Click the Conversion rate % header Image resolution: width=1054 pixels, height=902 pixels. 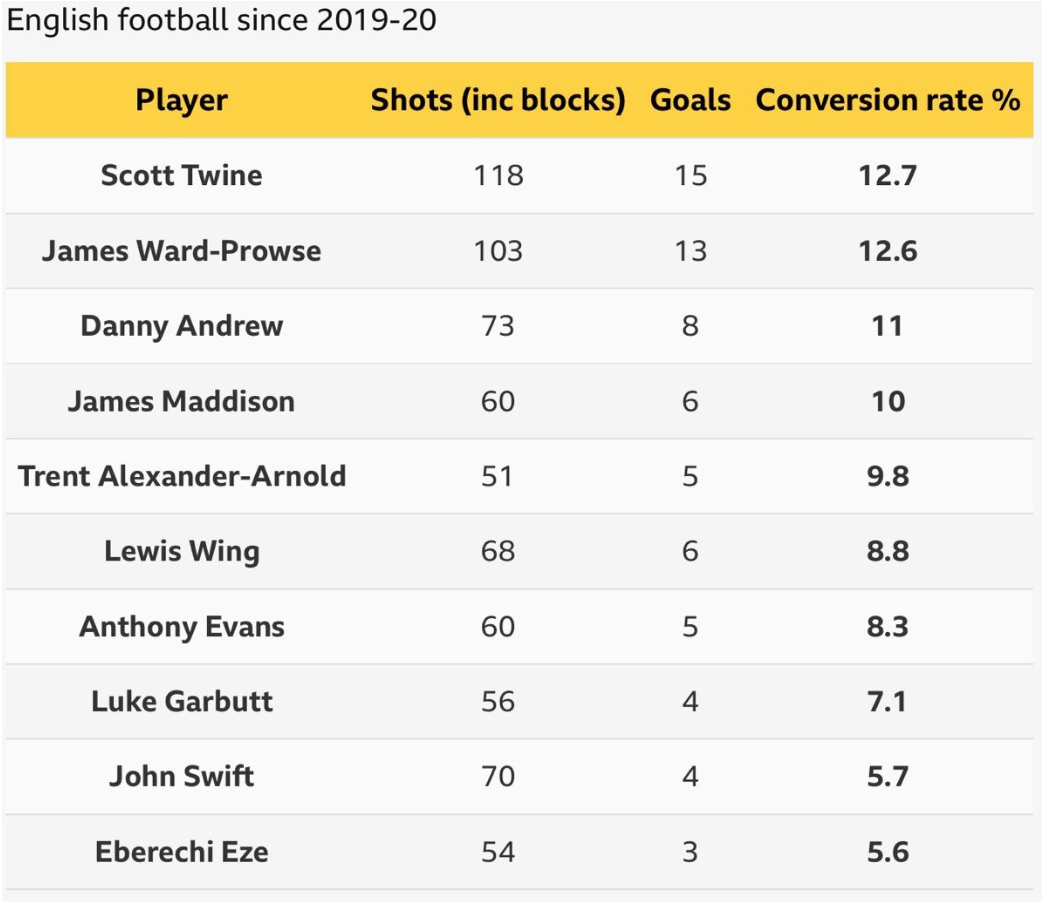pos(888,100)
